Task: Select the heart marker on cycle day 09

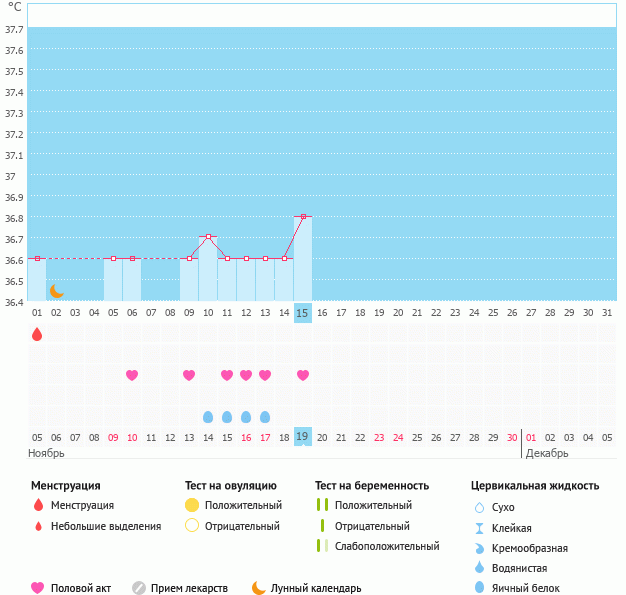Action: pos(189,375)
